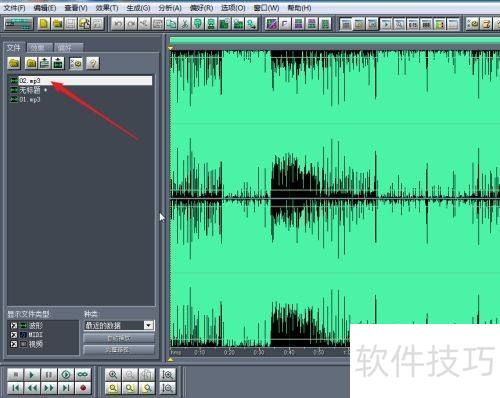The height and width of the screenshot is (398, 500).
Task: Click the 自动播放 button
Action: (x=119, y=338)
